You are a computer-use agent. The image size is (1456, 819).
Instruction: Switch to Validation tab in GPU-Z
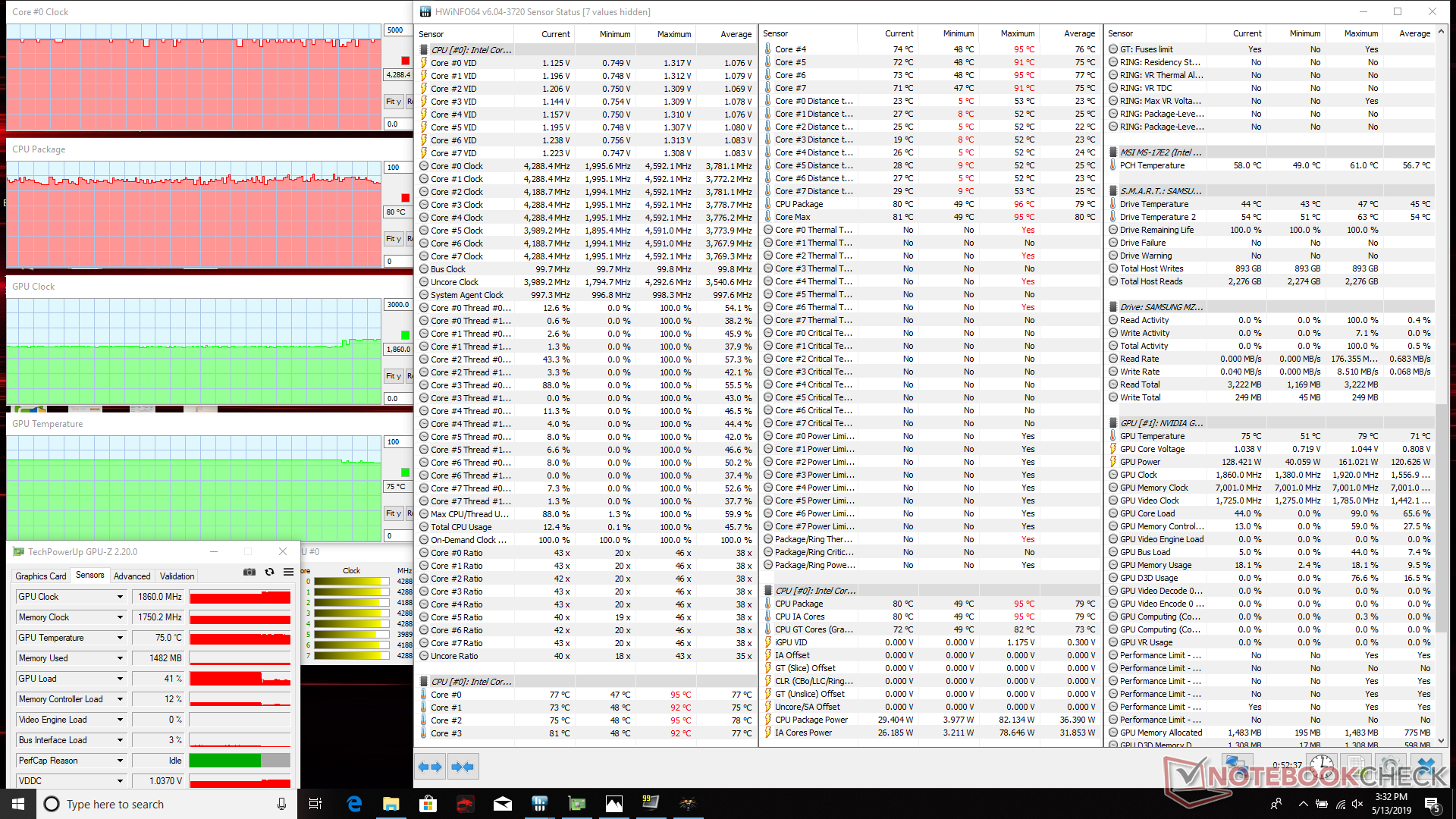[x=177, y=576]
